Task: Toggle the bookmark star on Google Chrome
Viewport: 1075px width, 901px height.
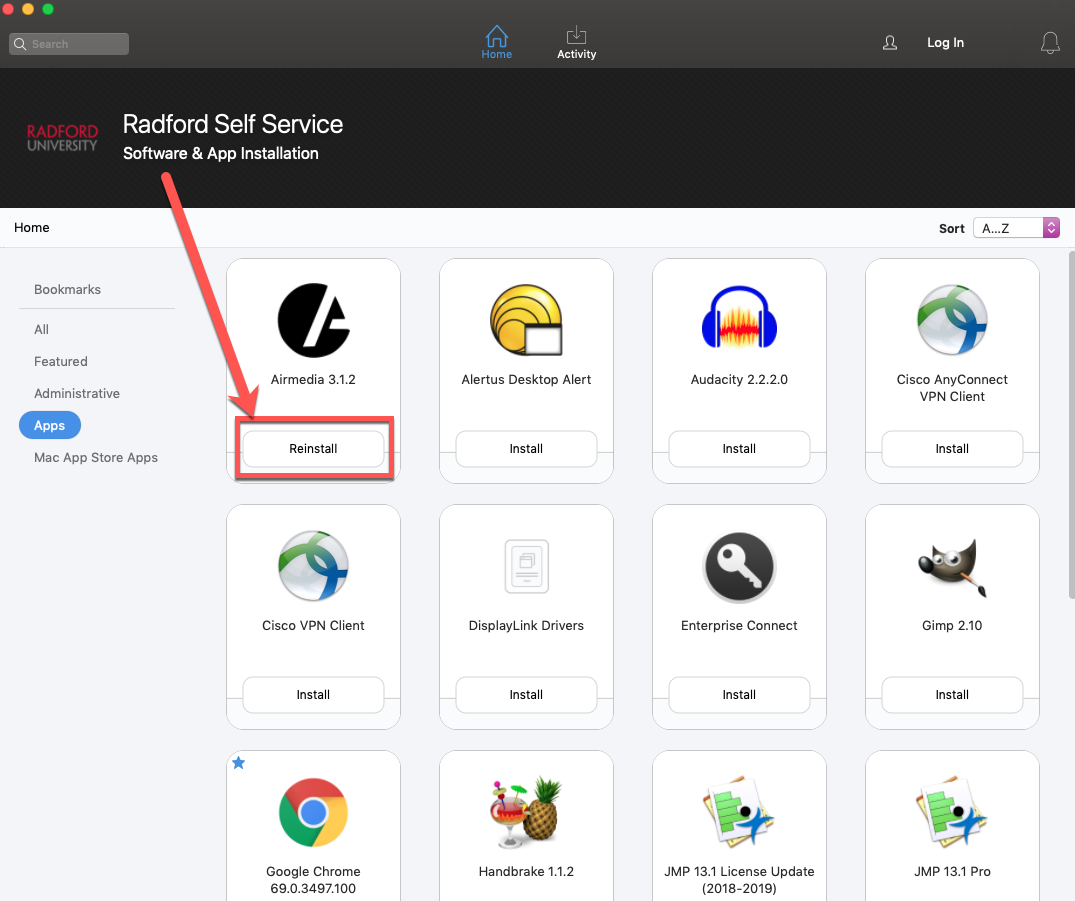Action: point(238,763)
